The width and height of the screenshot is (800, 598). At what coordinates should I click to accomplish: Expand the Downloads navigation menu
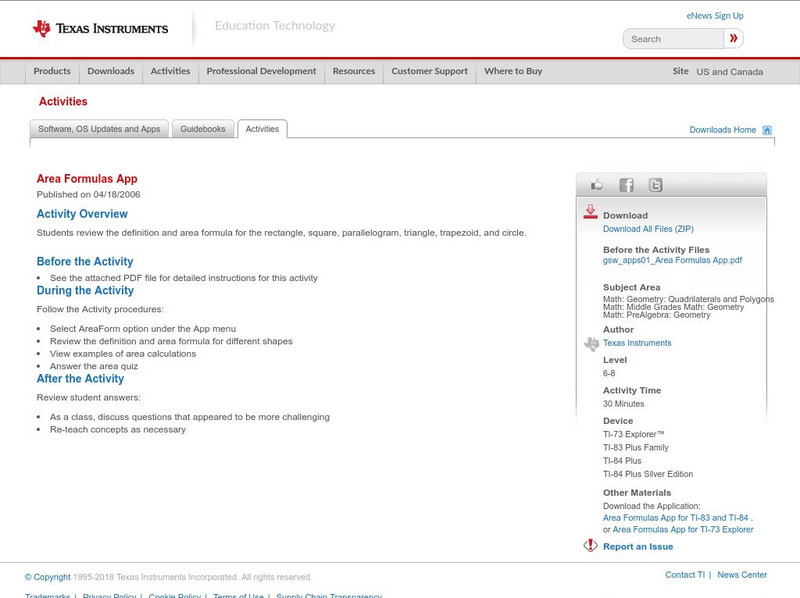point(110,71)
